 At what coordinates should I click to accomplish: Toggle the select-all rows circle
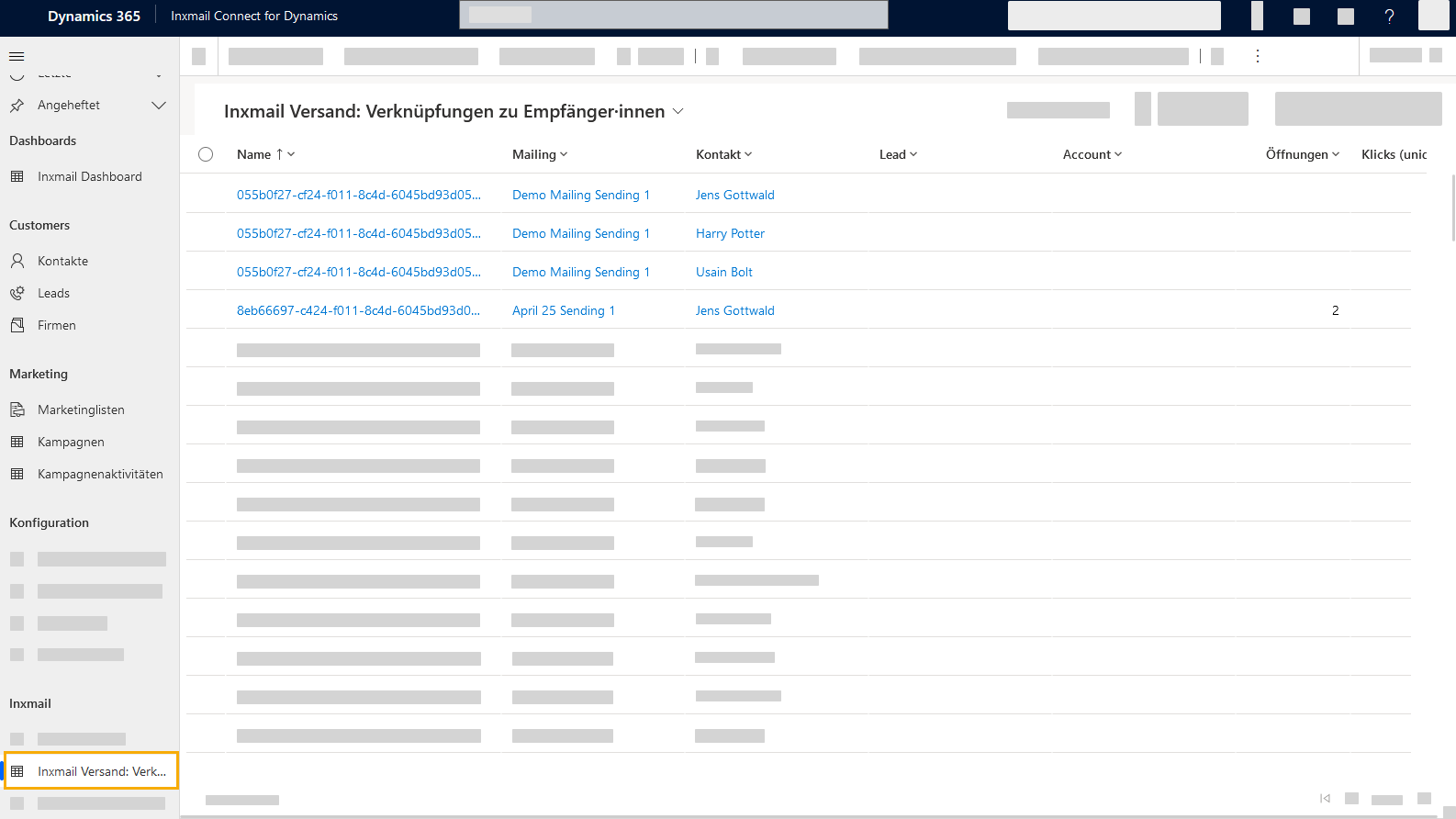point(206,154)
